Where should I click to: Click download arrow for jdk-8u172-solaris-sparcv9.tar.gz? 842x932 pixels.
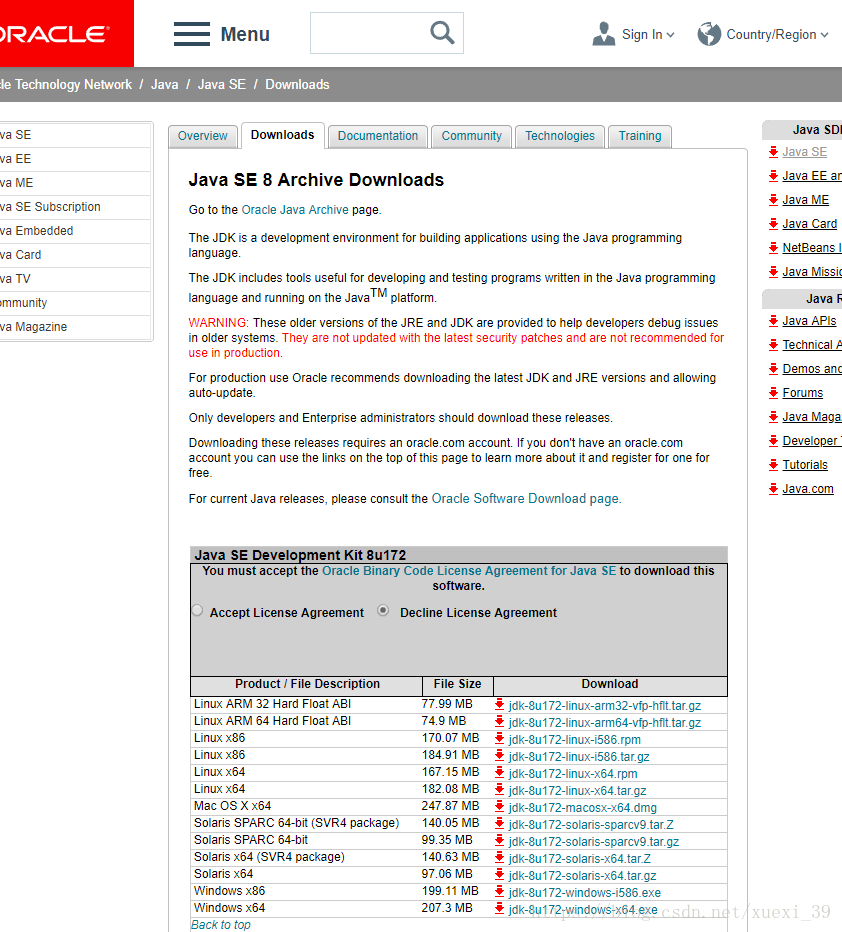(x=499, y=841)
